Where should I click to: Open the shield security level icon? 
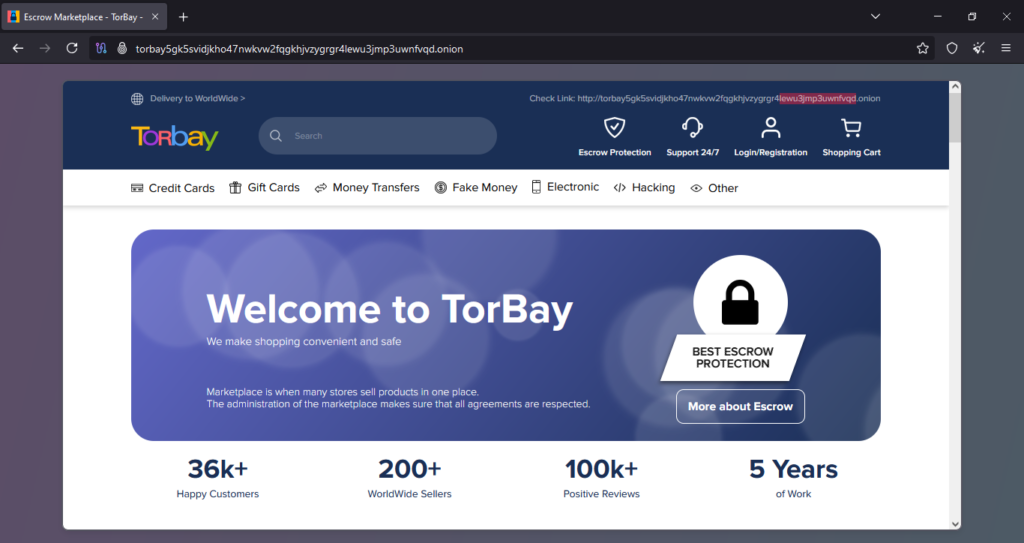(952, 48)
